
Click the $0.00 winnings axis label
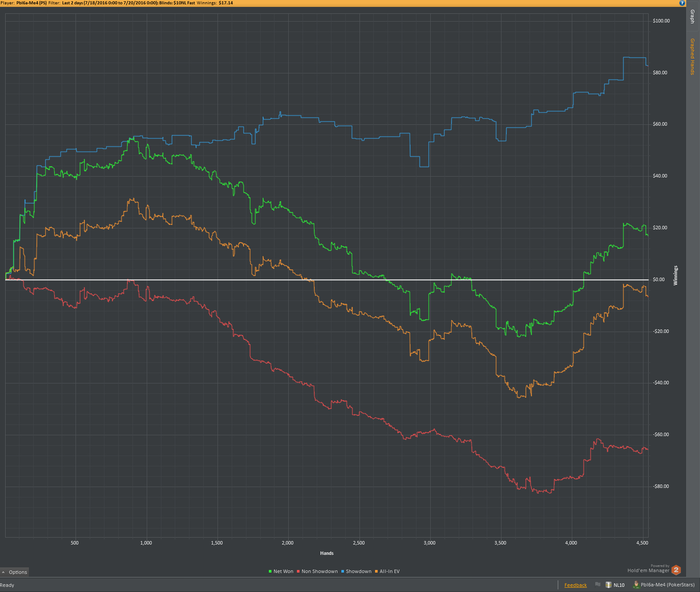[x=658, y=279]
